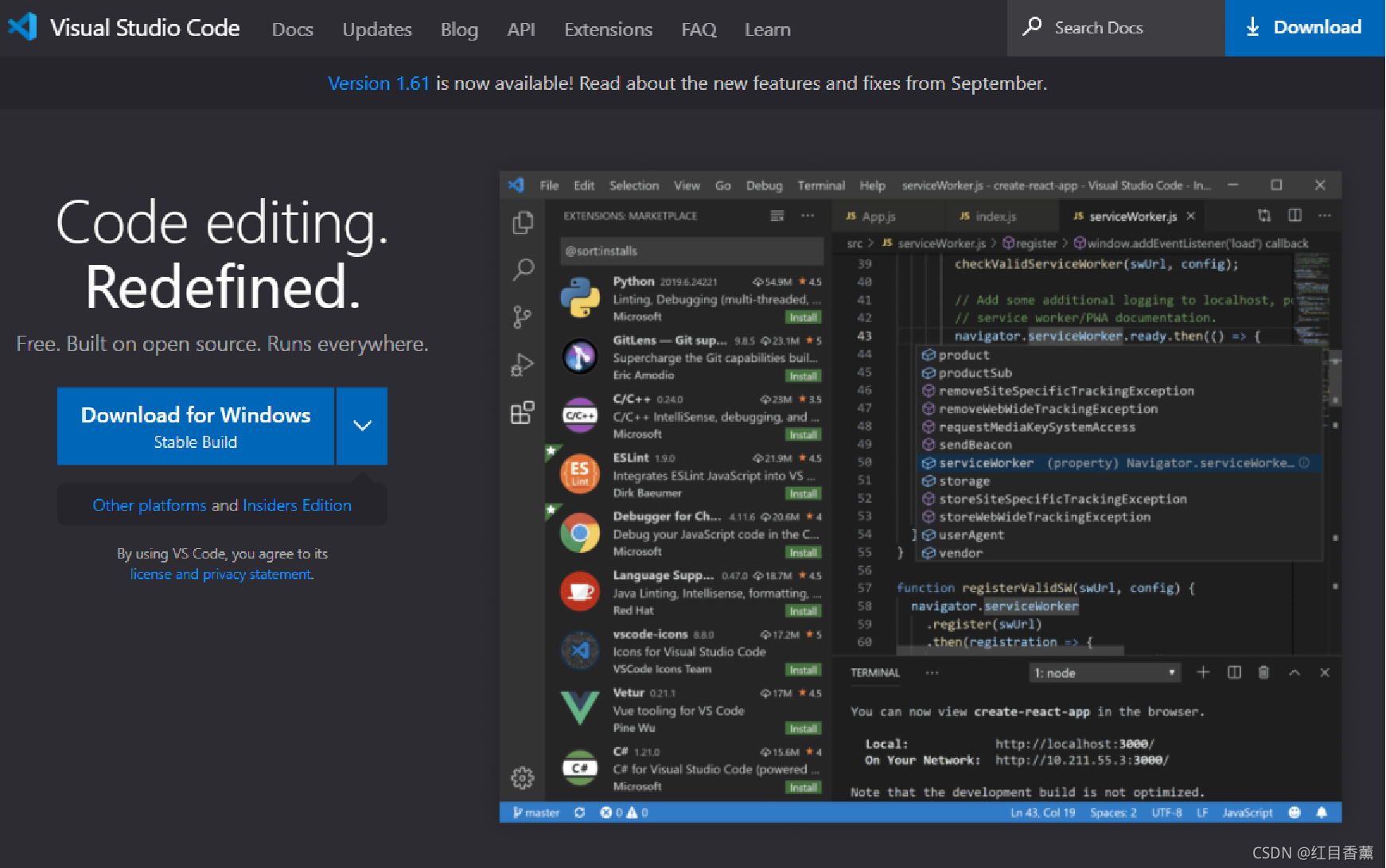Open the Manage gear in activity bar
Viewport: 1386px width, 868px height.
(x=522, y=777)
